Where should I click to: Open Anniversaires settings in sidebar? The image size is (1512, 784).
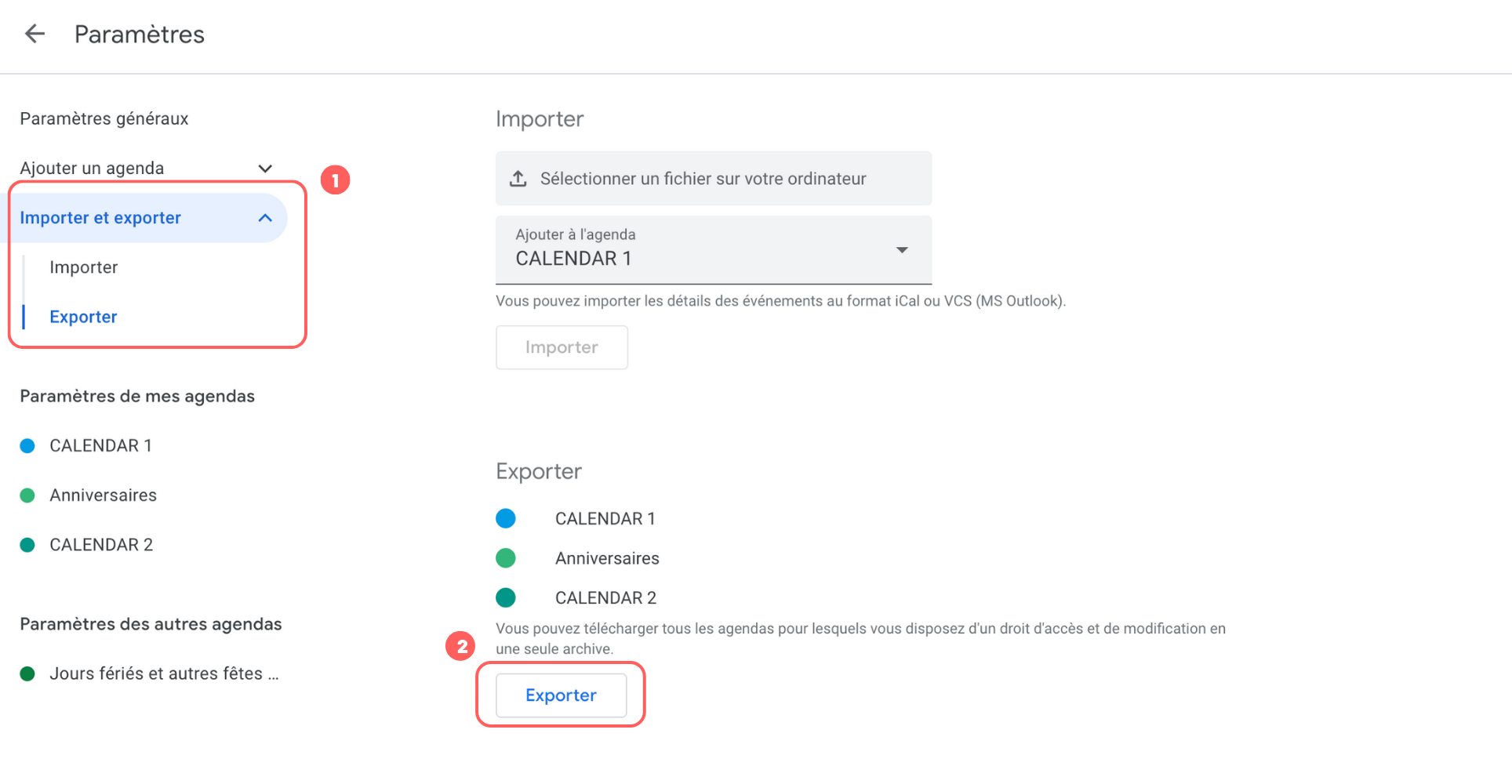point(103,495)
